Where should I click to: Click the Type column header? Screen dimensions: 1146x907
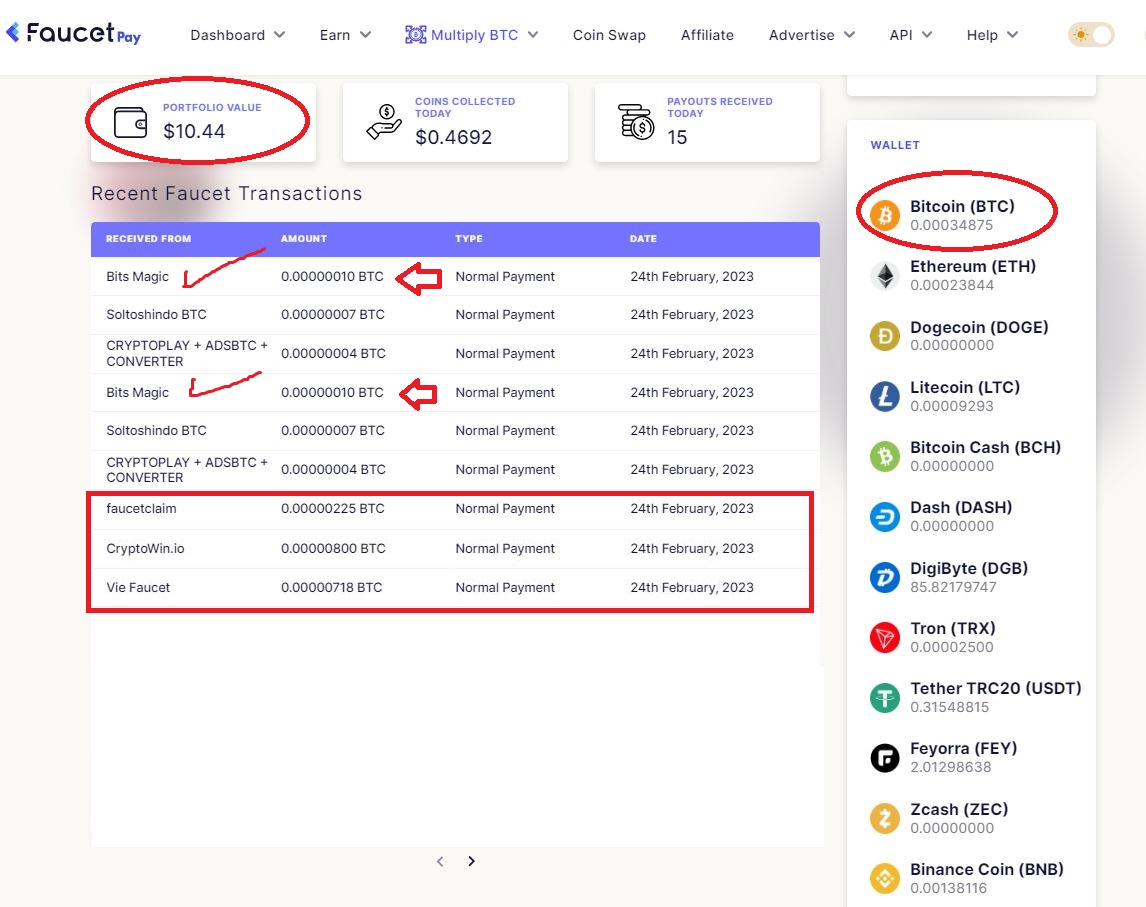tap(468, 239)
